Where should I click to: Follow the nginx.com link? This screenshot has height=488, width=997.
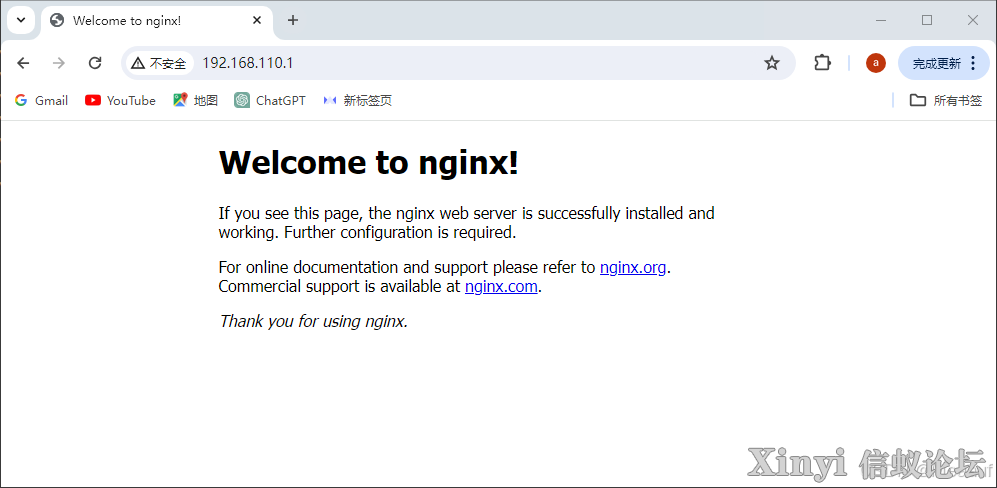(x=502, y=287)
